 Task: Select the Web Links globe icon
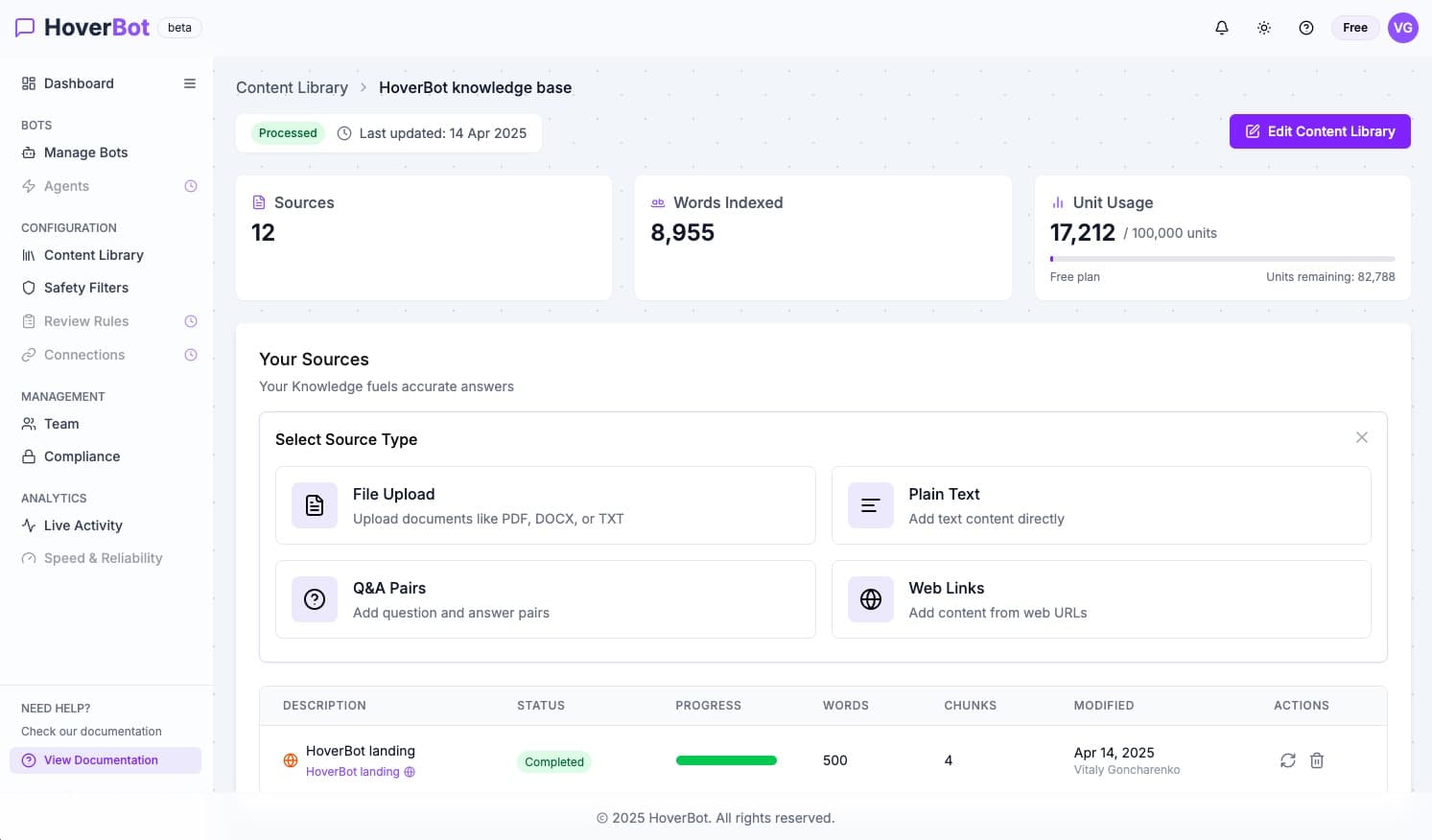pos(870,599)
